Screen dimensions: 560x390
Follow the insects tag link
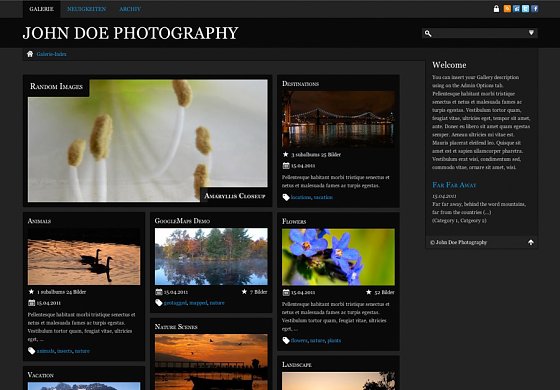65,351
